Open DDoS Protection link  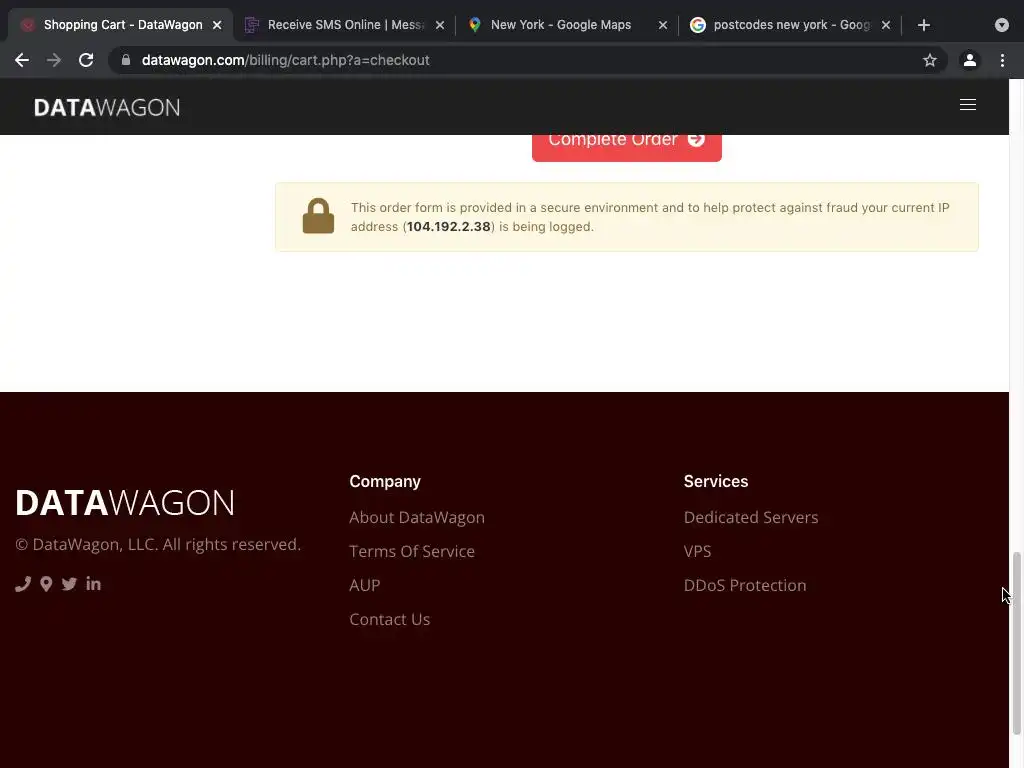point(744,585)
